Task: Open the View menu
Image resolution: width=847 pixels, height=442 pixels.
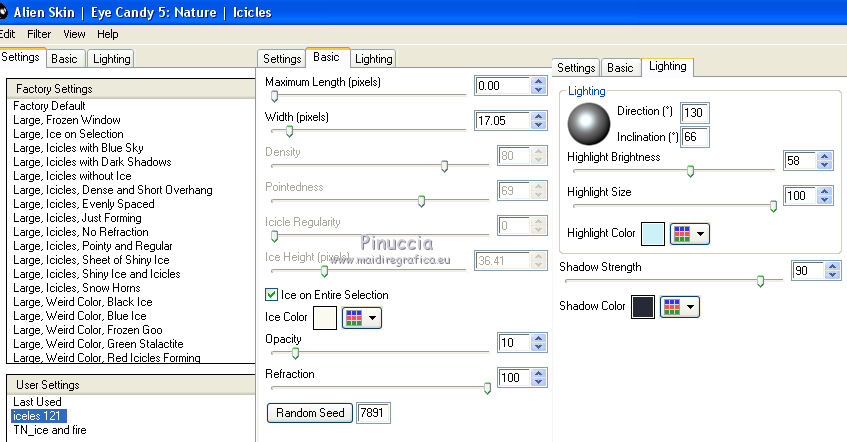Action: click(74, 34)
